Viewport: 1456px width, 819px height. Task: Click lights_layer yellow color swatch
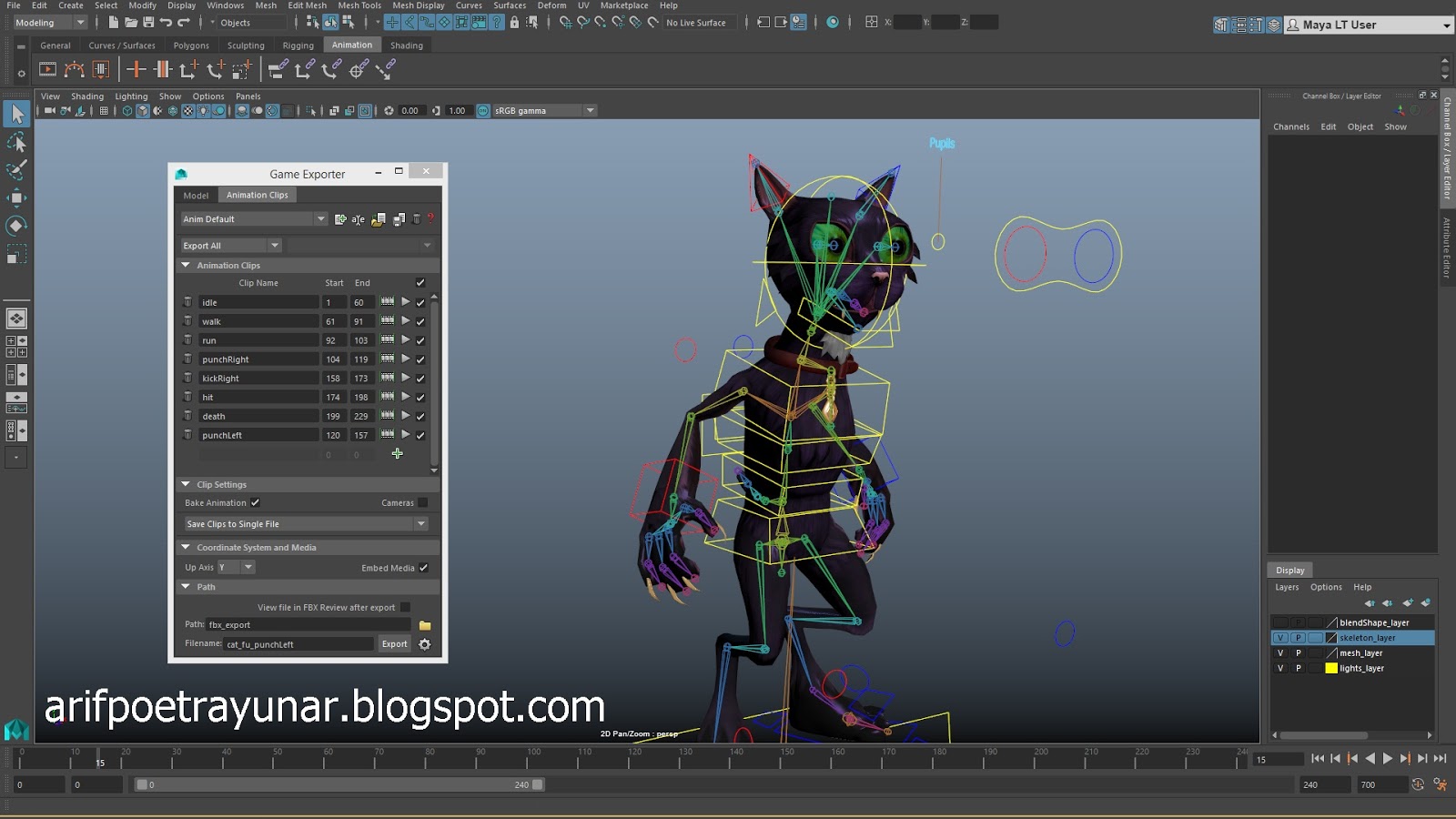1331,668
